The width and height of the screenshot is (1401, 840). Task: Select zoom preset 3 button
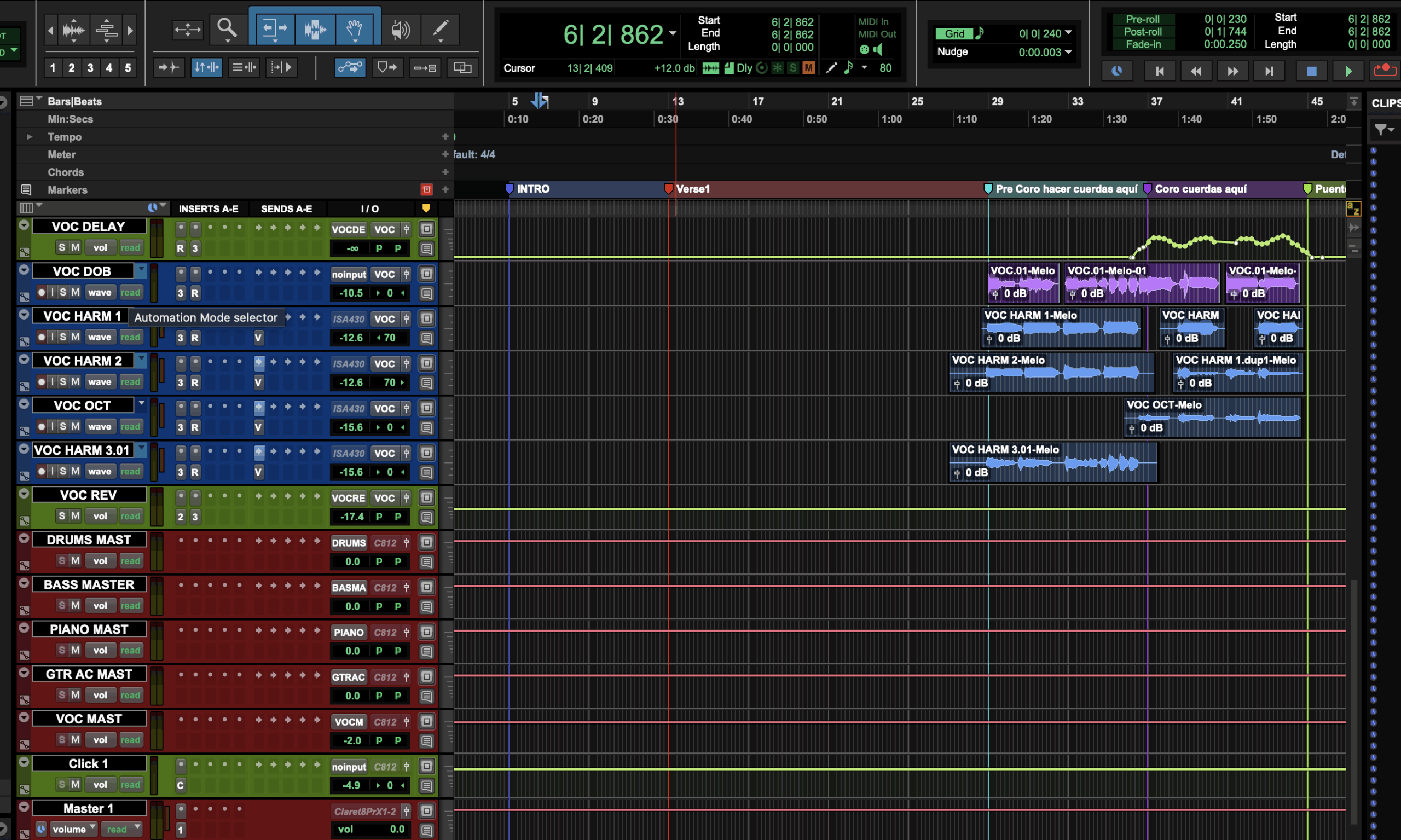point(90,68)
